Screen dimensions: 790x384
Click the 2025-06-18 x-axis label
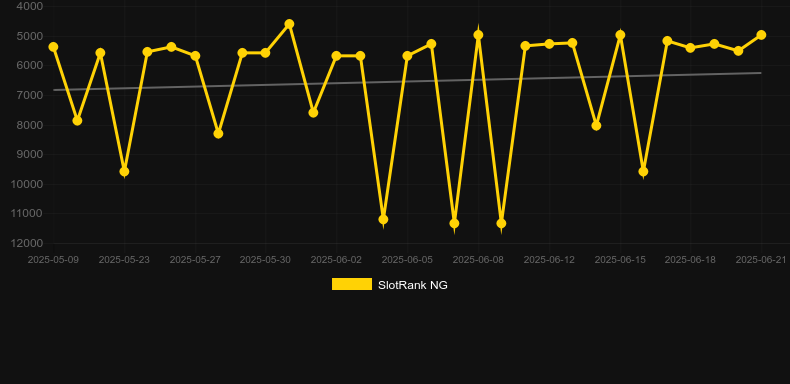pyautogui.click(x=690, y=260)
